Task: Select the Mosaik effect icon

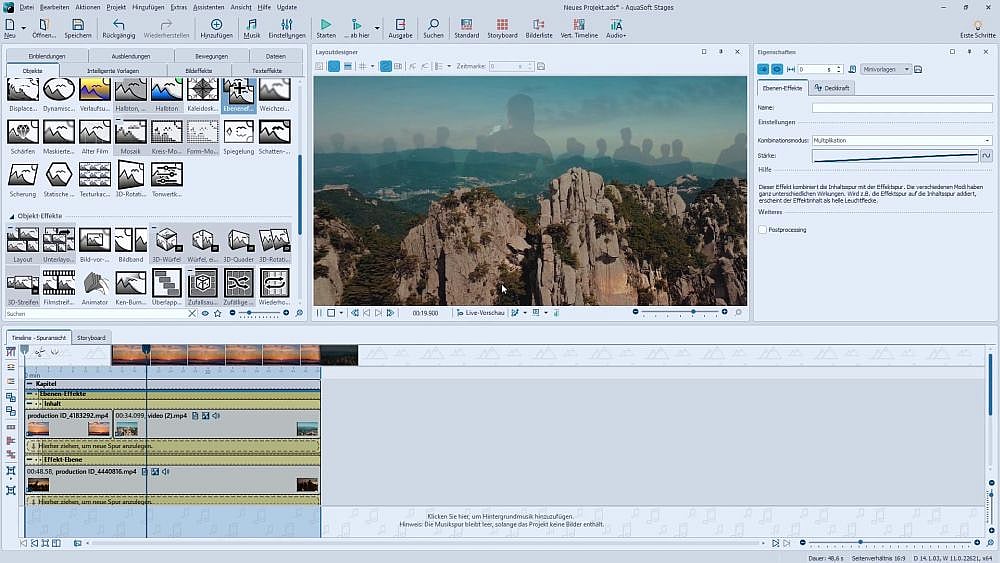Action: tap(131, 132)
